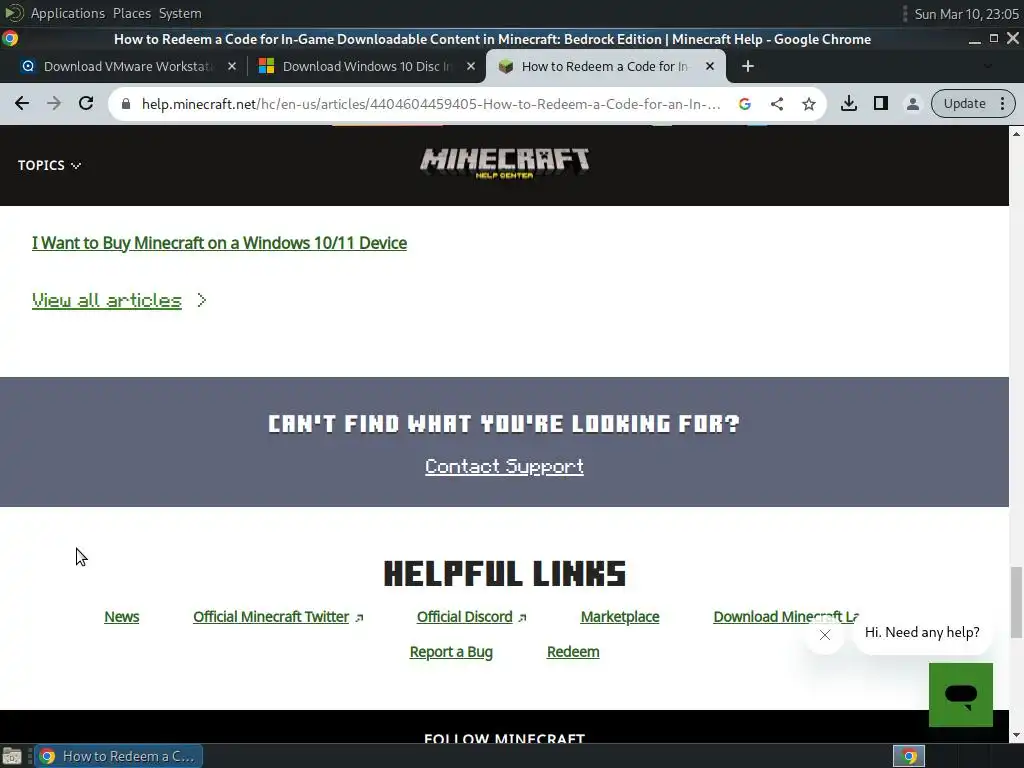Toggle the Chrome side panel
Viewport: 1024px width, 768px height.
880,103
